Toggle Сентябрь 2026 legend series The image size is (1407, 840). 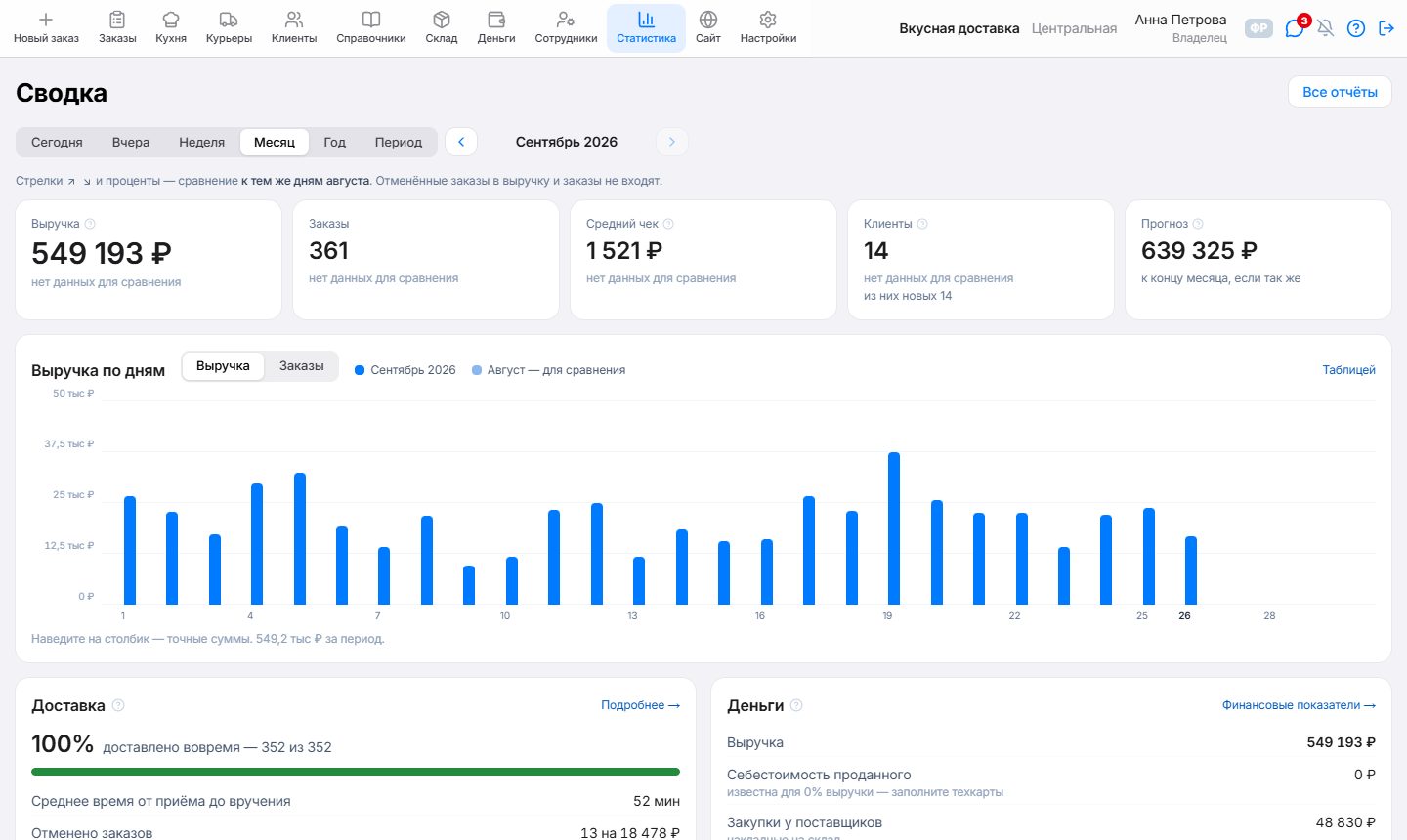tap(405, 370)
